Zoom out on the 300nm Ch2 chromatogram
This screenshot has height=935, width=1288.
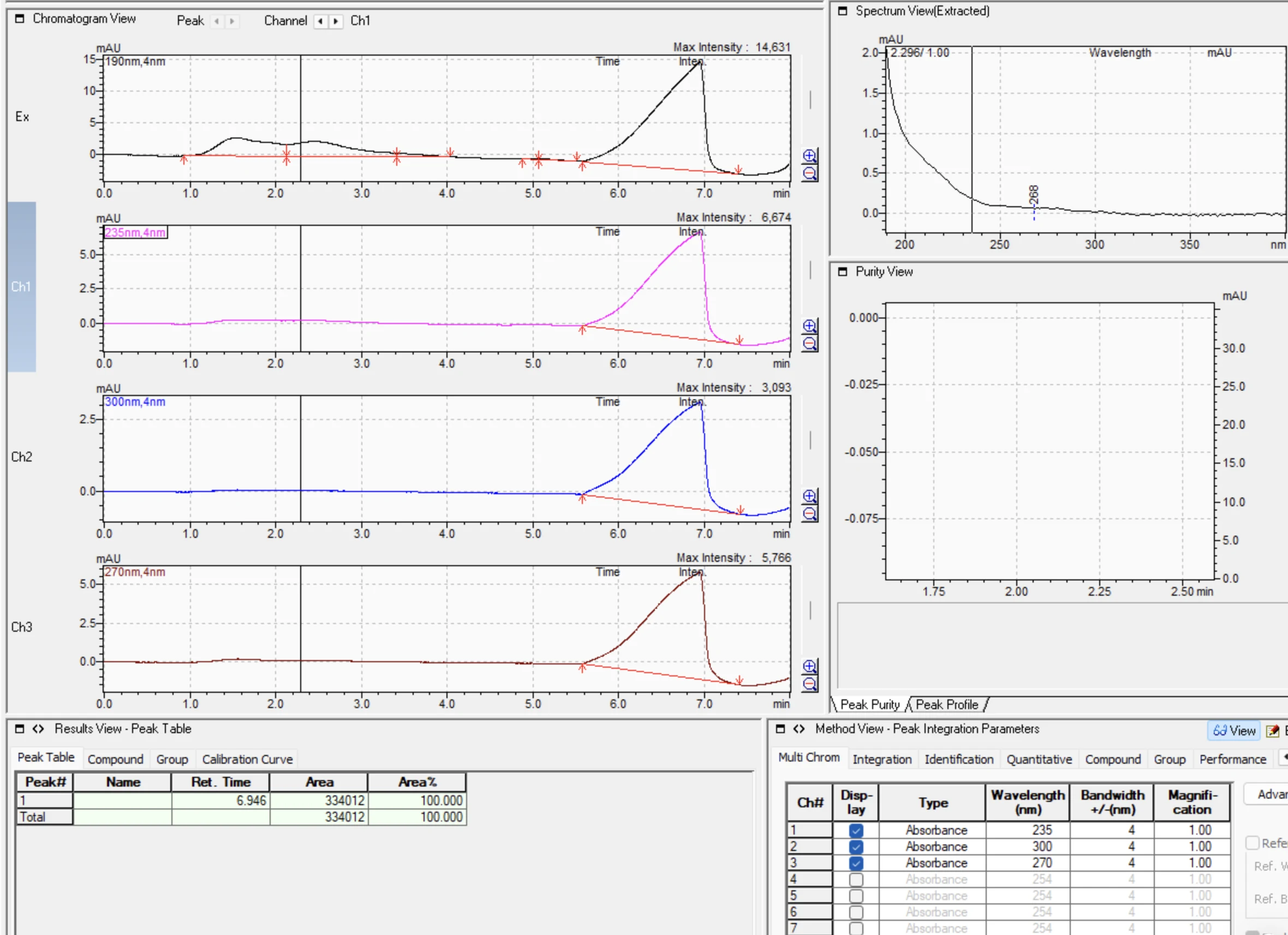tap(810, 514)
